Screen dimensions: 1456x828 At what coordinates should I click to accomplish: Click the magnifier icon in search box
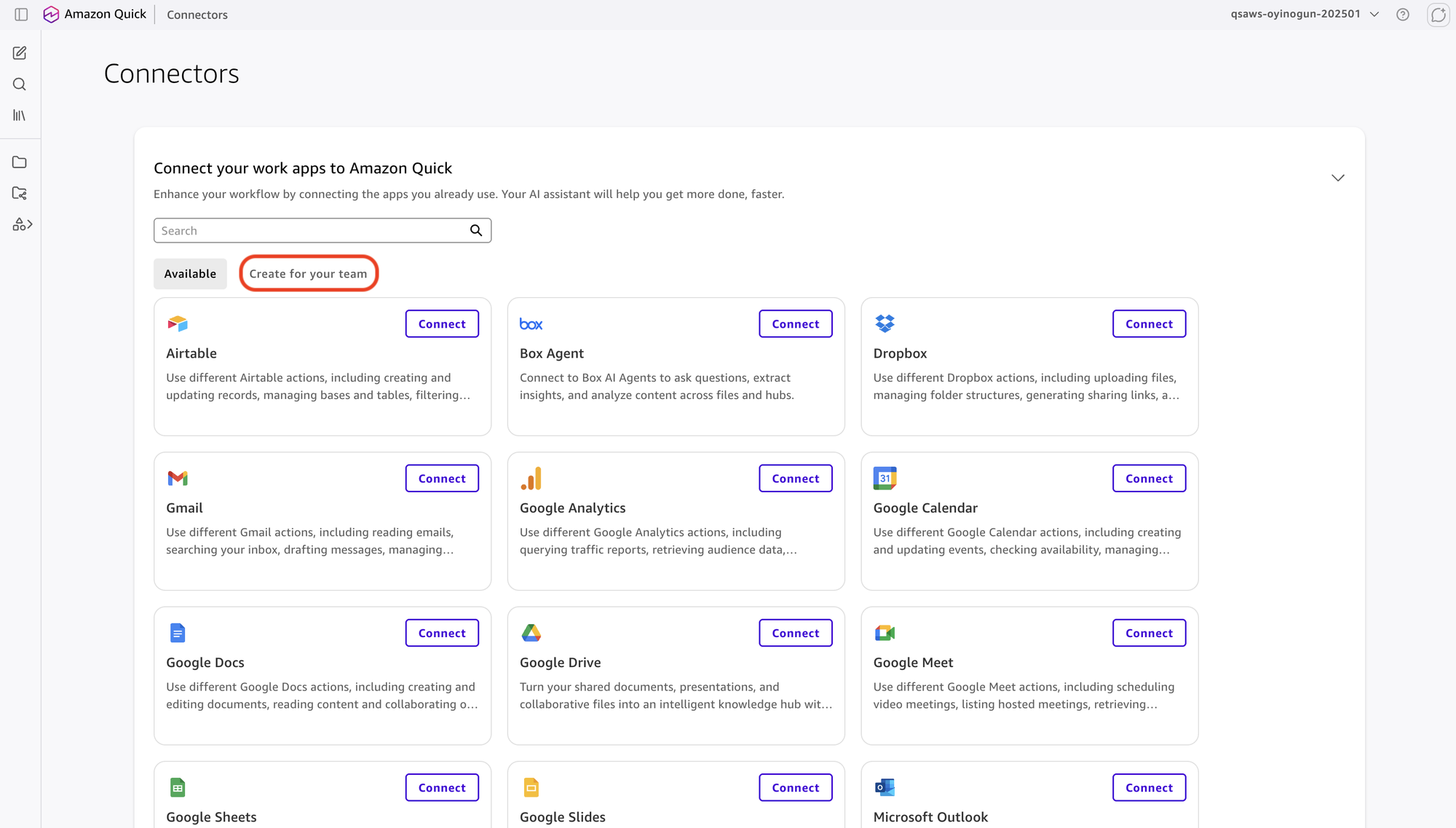click(x=476, y=230)
